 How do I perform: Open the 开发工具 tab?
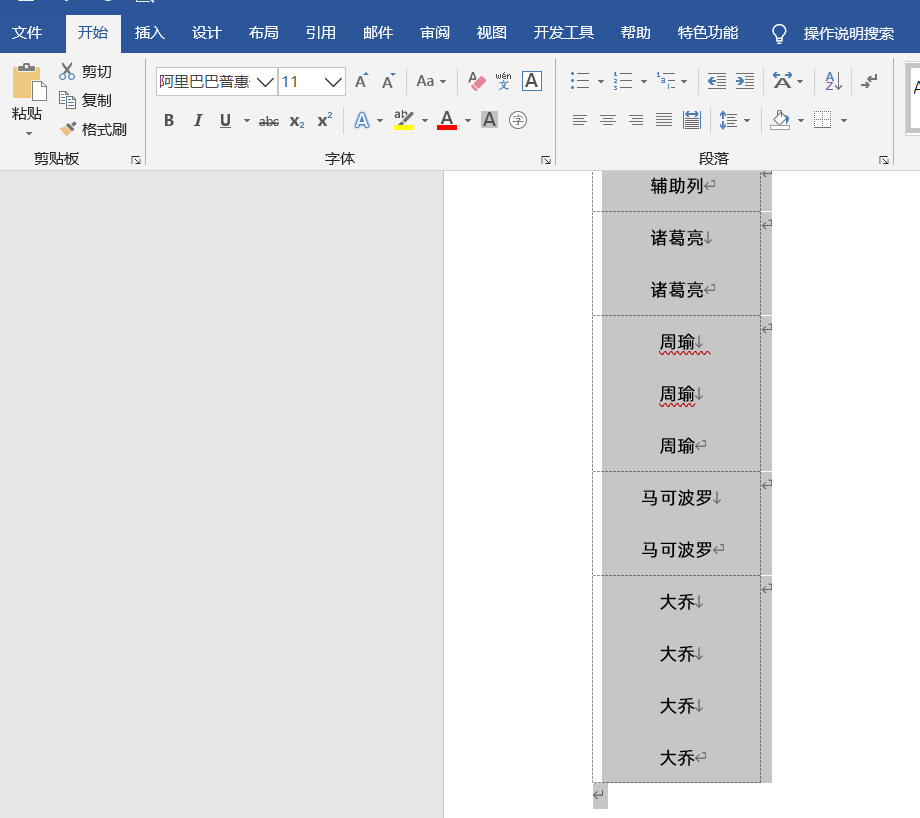tap(563, 33)
